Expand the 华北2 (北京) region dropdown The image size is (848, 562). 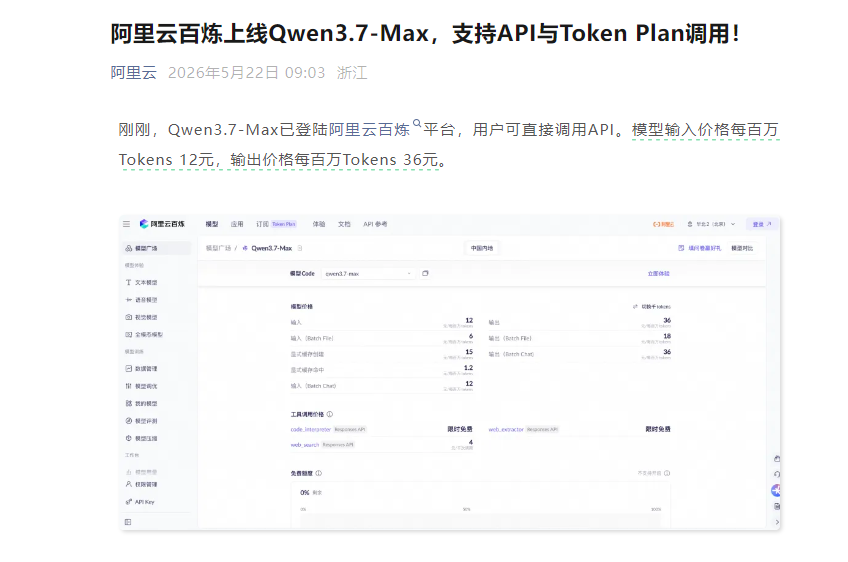coord(716,224)
